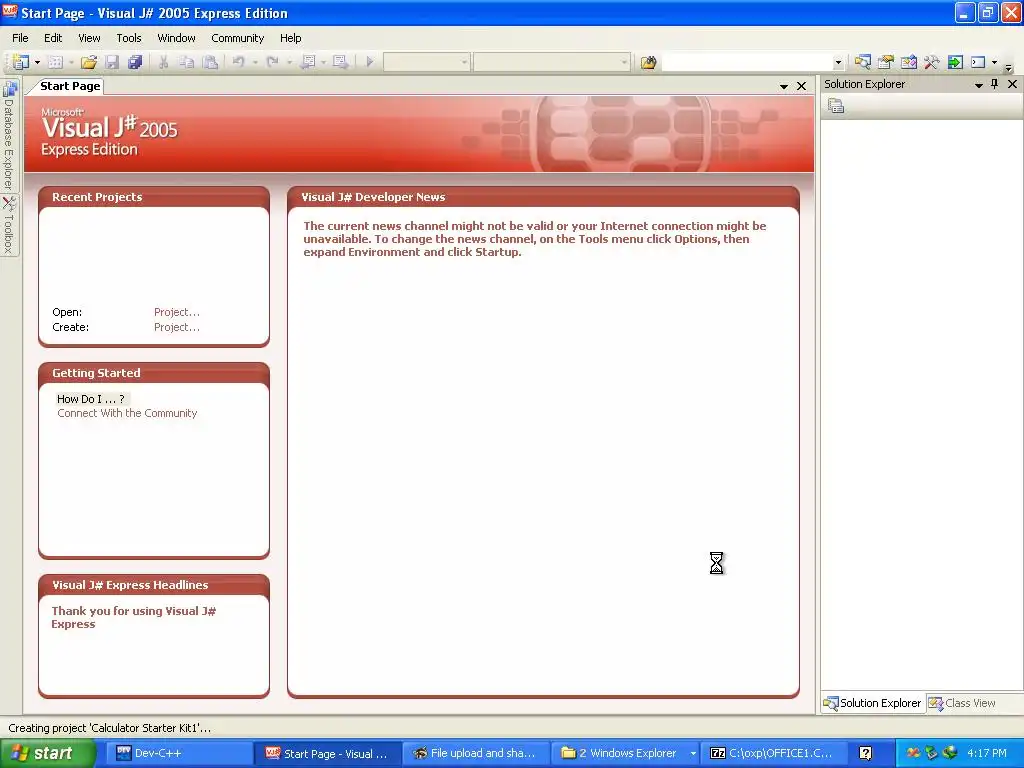Viewport: 1024px width, 768px height.
Task: Click the File upload and sharing taskbar button
Action: (475, 753)
